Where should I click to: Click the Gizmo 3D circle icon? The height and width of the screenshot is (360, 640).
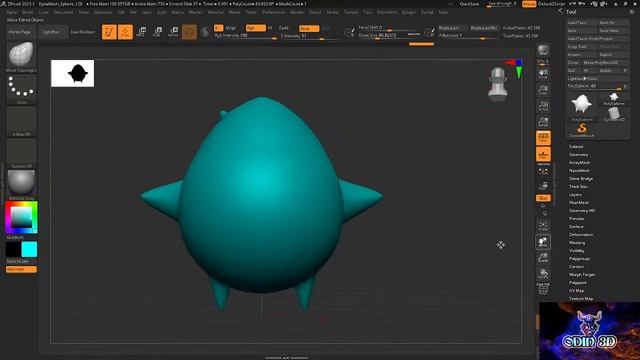pos(189,32)
